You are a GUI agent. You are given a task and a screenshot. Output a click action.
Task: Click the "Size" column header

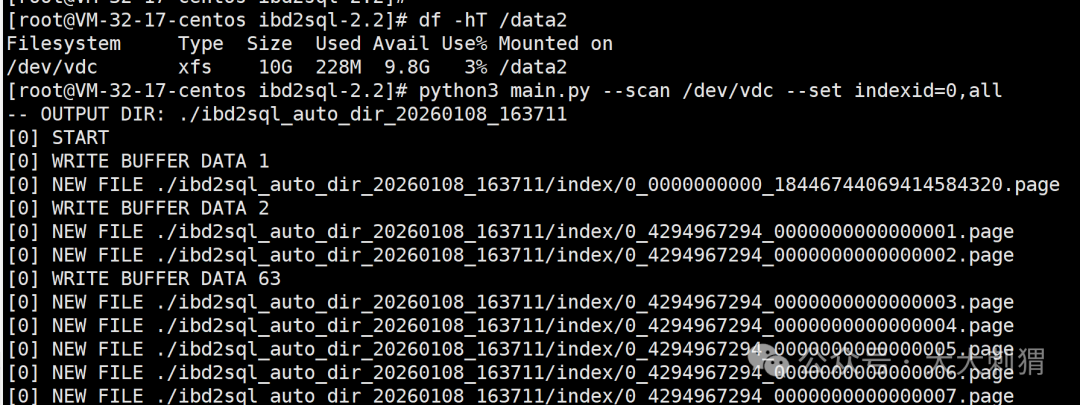269,44
